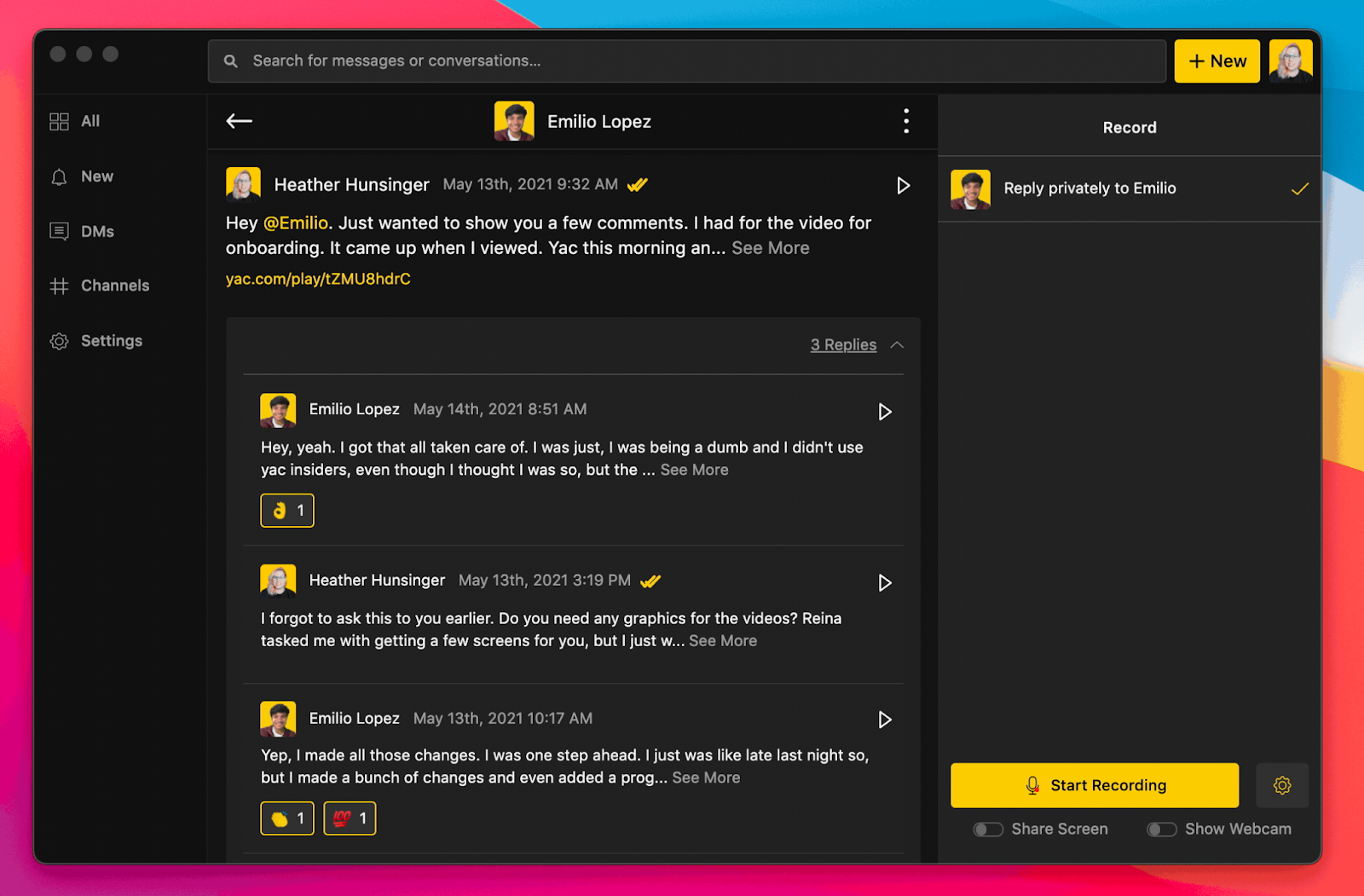Expand See More on Heather's top message
The width and height of the screenshot is (1364, 896).
(771, 248)
